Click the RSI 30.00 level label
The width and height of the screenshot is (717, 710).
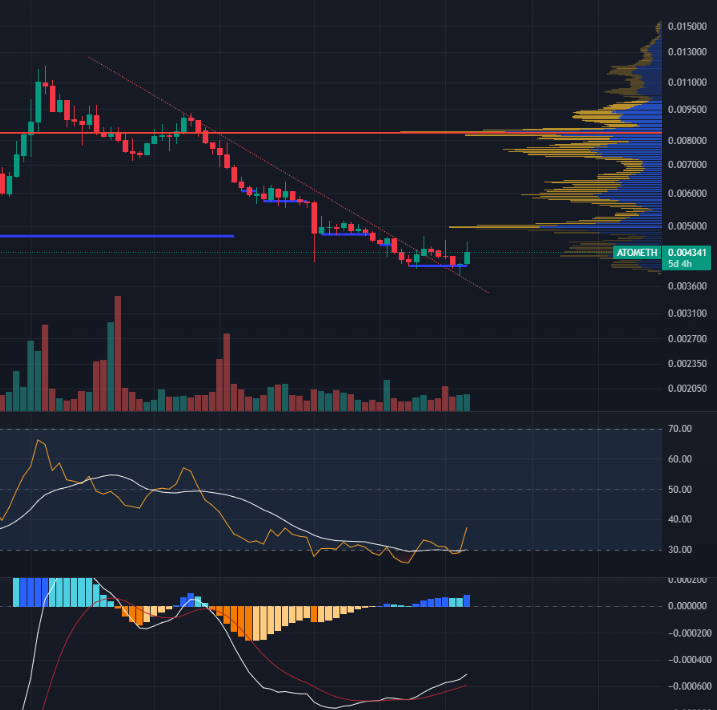(x=680, y=550)
